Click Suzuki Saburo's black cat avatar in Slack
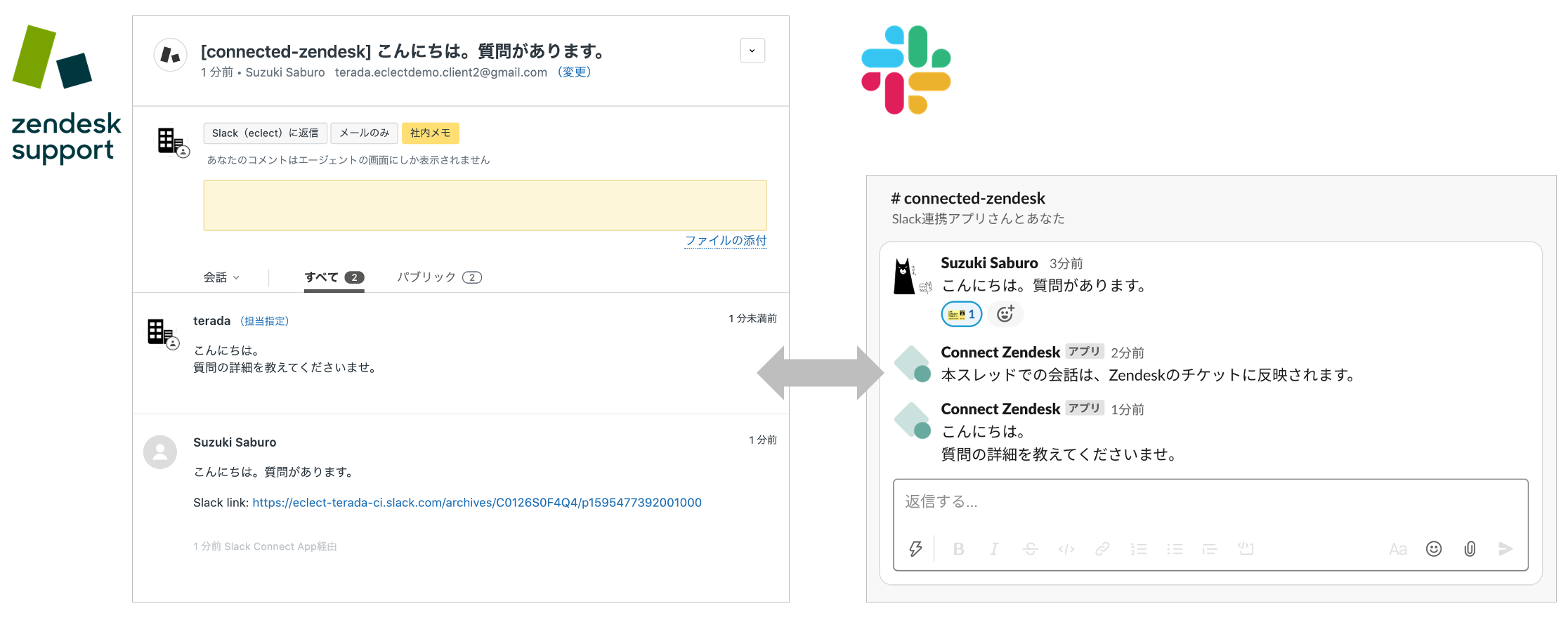The height and width of the screenshot is (639, 1568). click(912, 276)
